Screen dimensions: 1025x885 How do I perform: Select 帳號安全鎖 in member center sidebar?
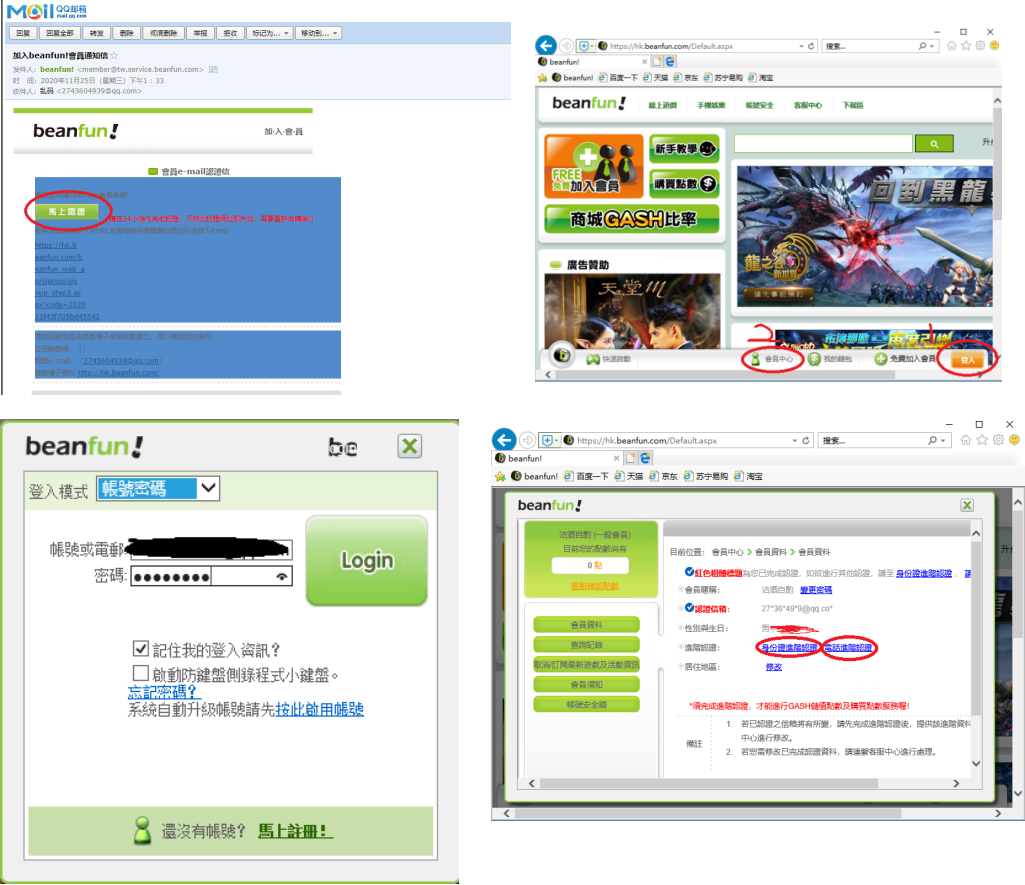point(586,705)
